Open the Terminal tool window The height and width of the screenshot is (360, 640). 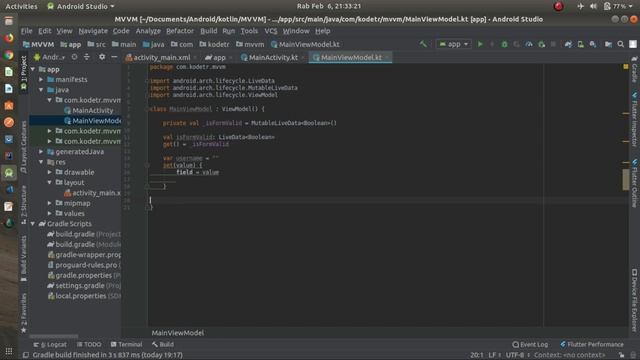click(x=126, y=344)
